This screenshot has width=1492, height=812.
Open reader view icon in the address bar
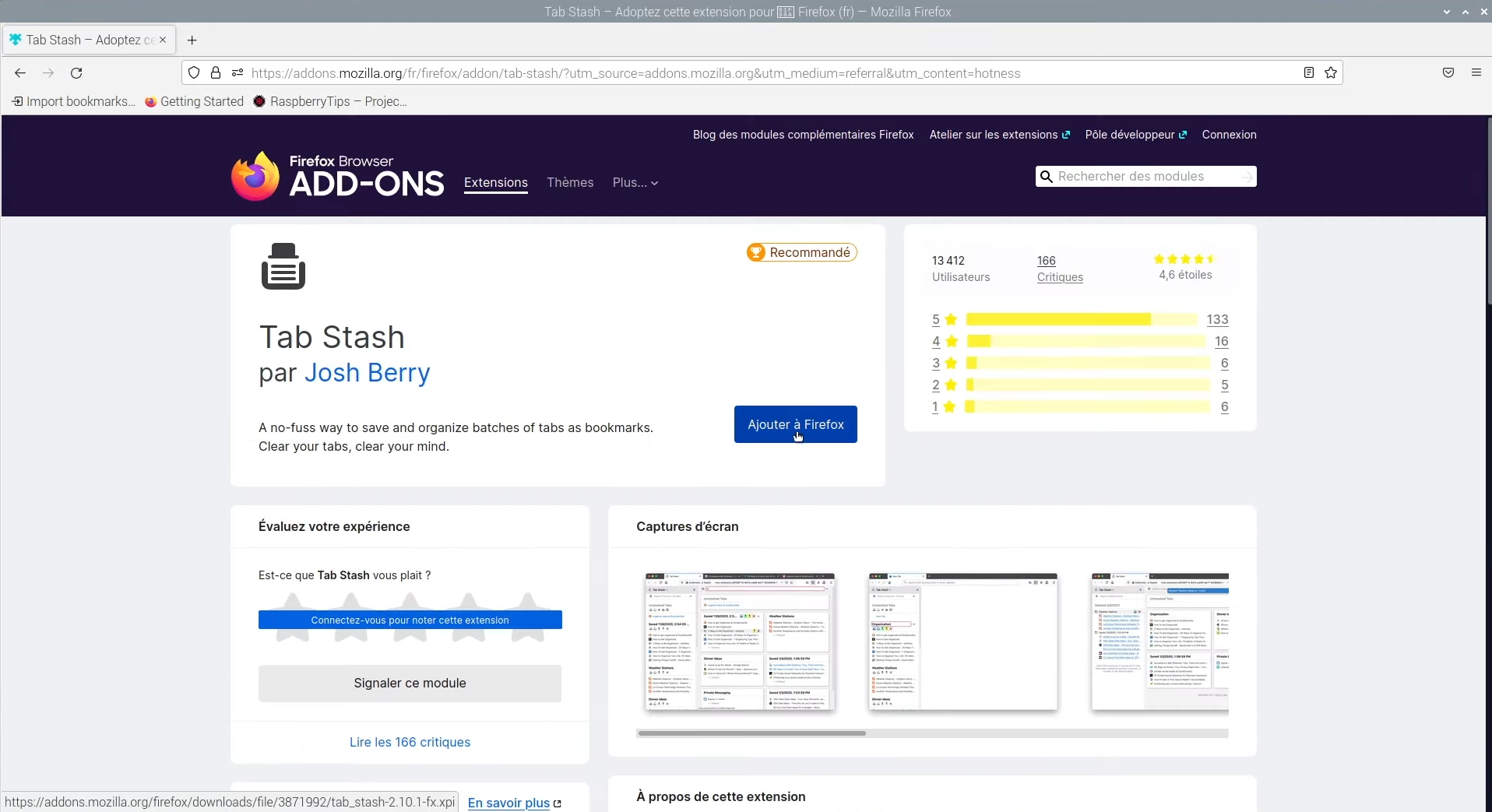[1309, 72]
